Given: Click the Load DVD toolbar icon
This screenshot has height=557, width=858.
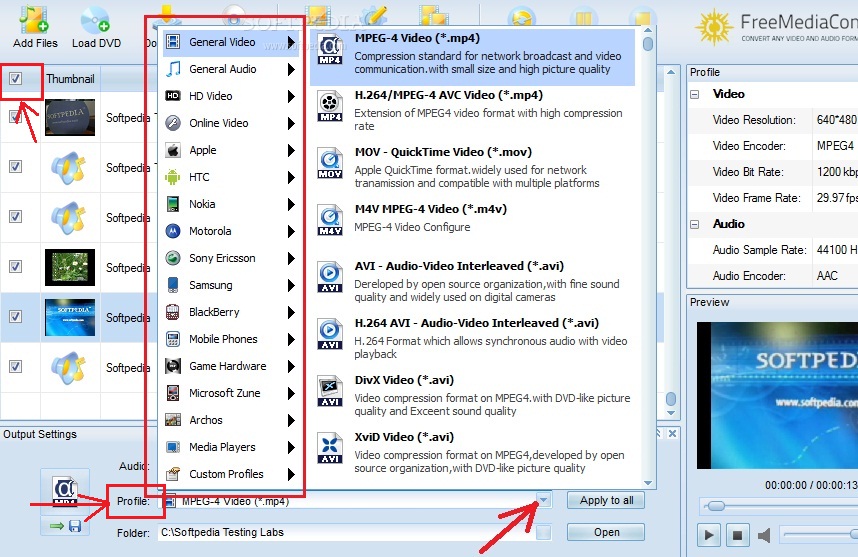Looking at the screenshot, I should click(95, 20).
